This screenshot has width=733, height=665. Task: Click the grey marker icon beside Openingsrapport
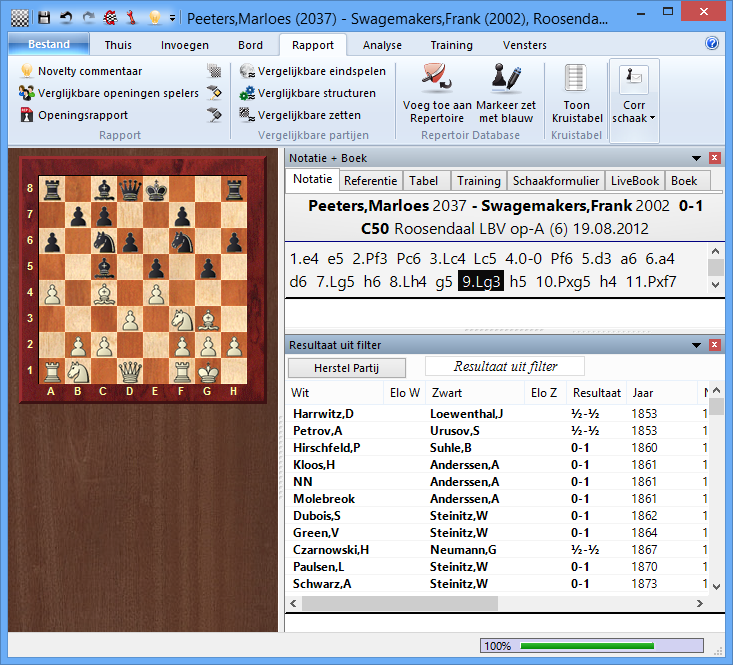[x=214, y=115]
